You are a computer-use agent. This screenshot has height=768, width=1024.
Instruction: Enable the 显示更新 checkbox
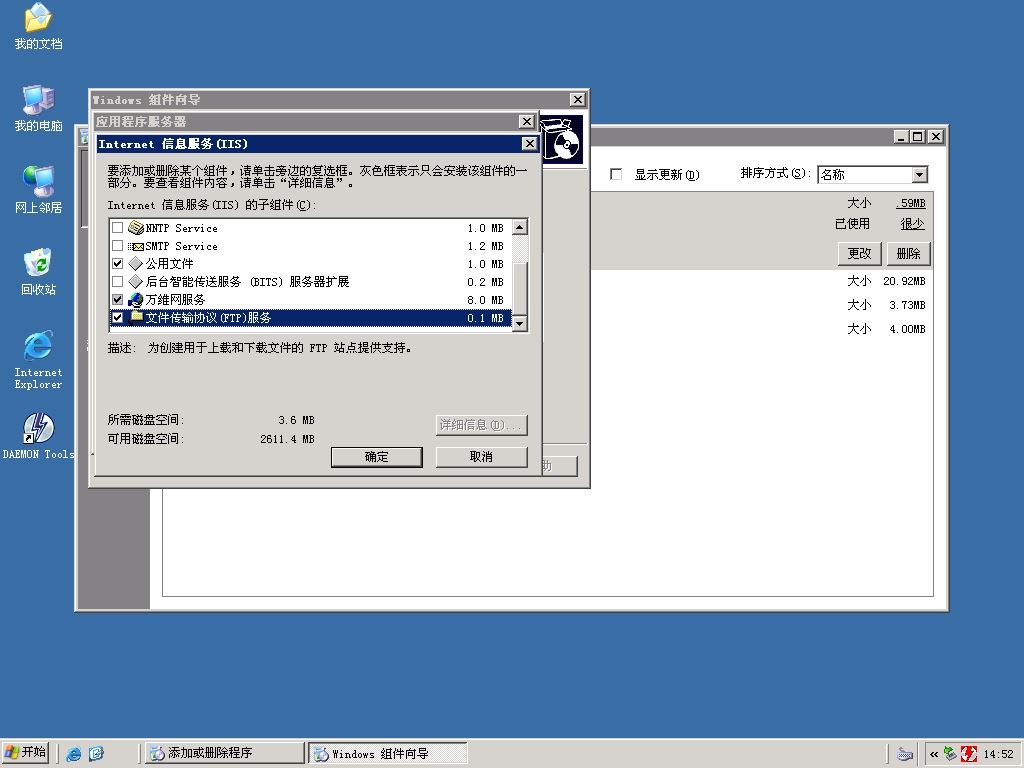tap(616, 174)
